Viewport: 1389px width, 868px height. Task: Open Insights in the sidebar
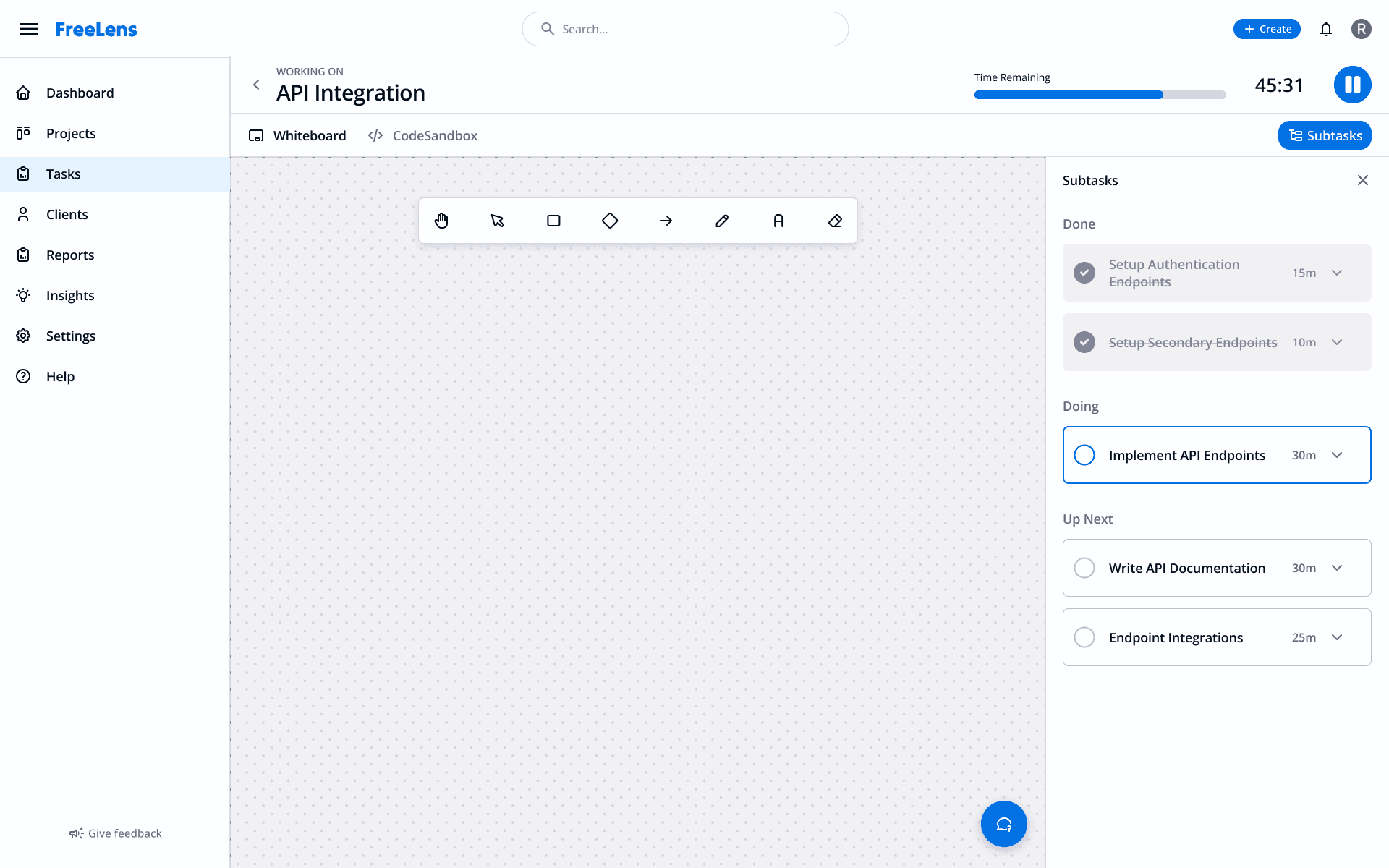tap(70, 295)
